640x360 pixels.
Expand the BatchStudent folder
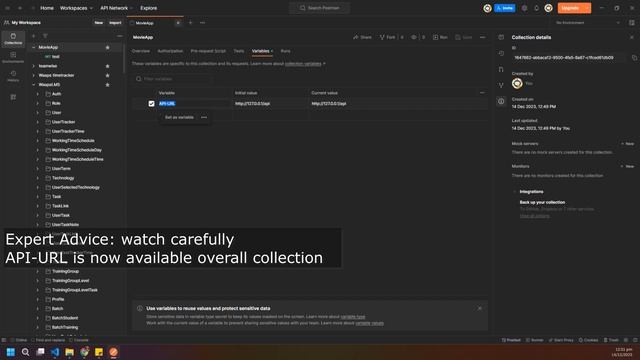click(x=38, y=318)
